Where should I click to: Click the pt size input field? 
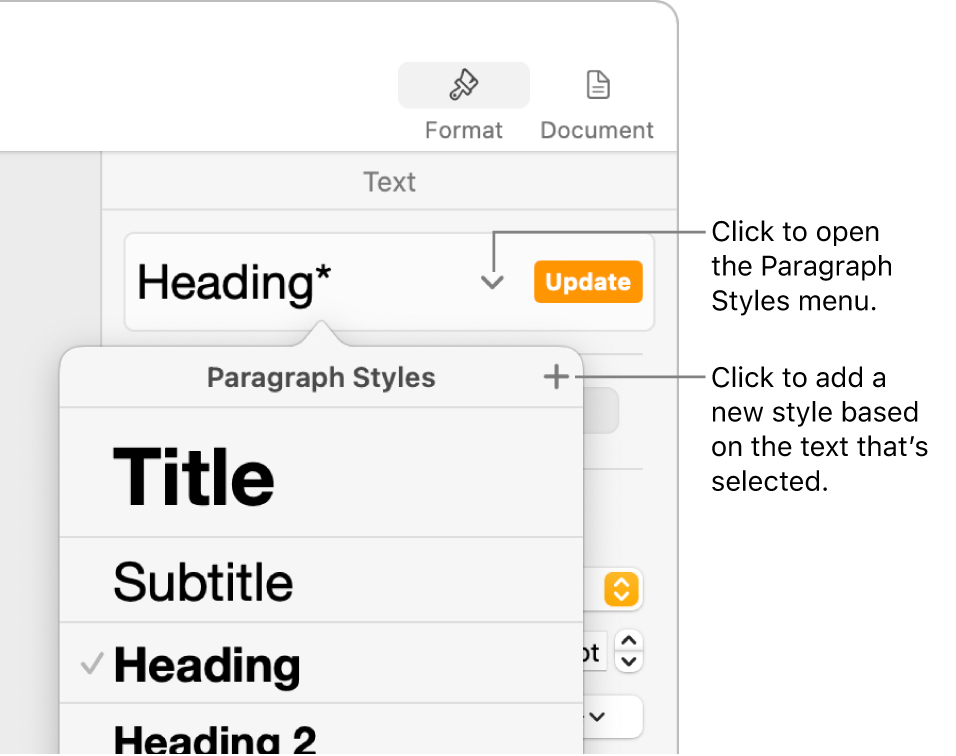[x=592, y=653]
